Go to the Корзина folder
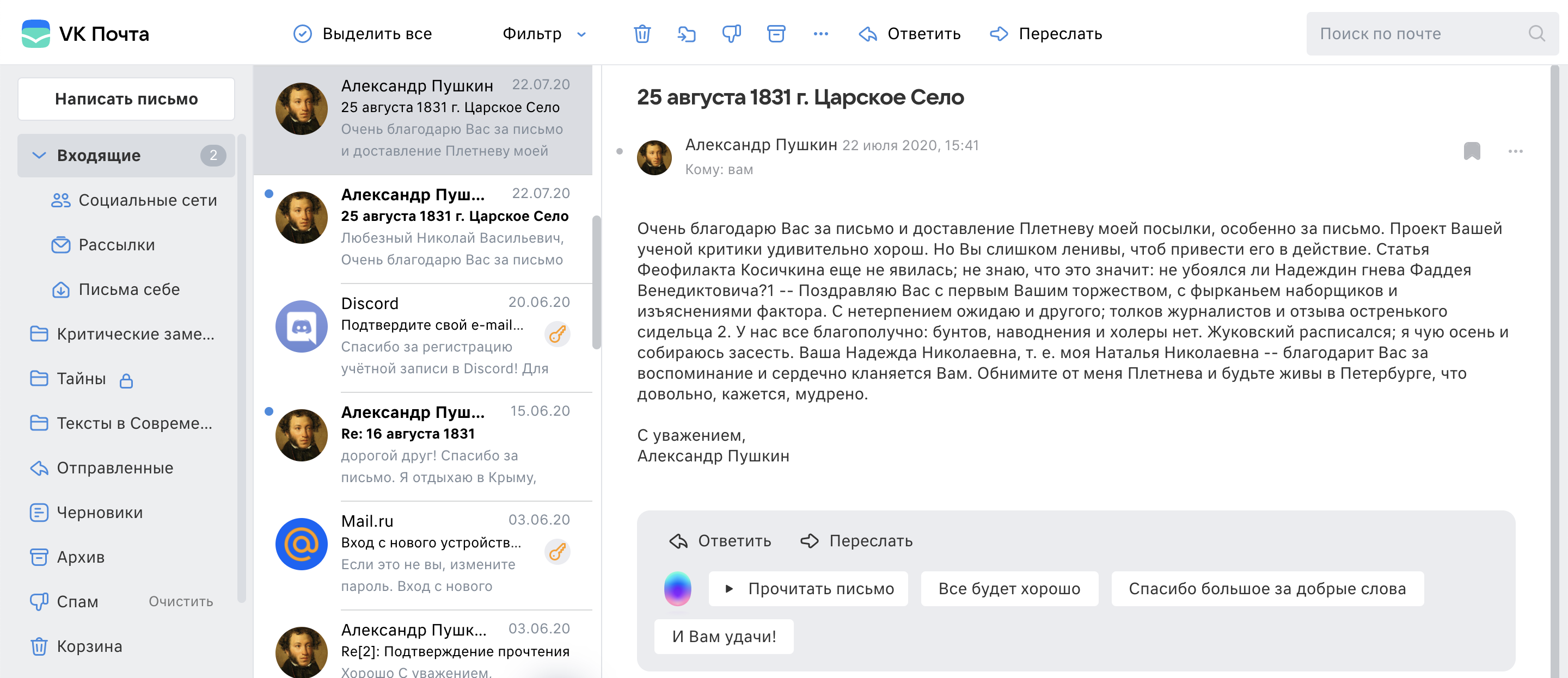The width and height of the screenshot is (1568, 678). click(76, 646)
